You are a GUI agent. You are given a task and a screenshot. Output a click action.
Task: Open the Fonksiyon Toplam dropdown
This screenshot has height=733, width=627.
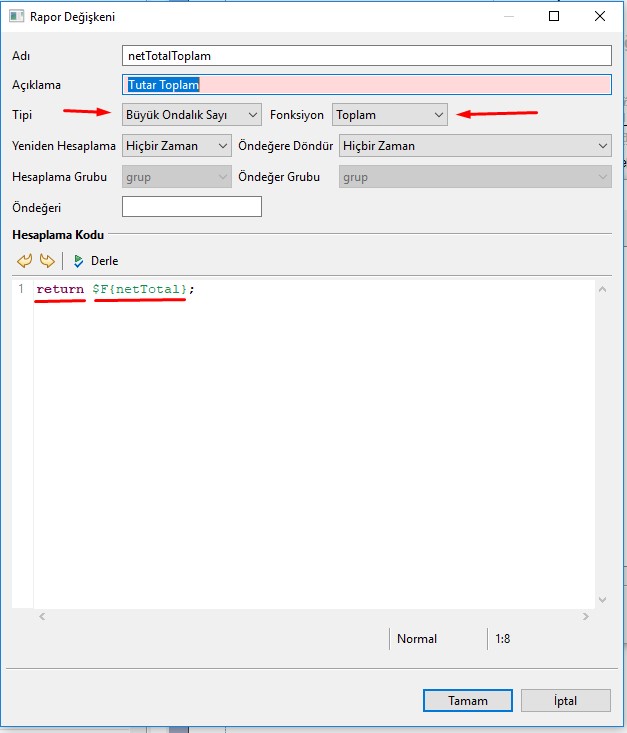(390, 115)
